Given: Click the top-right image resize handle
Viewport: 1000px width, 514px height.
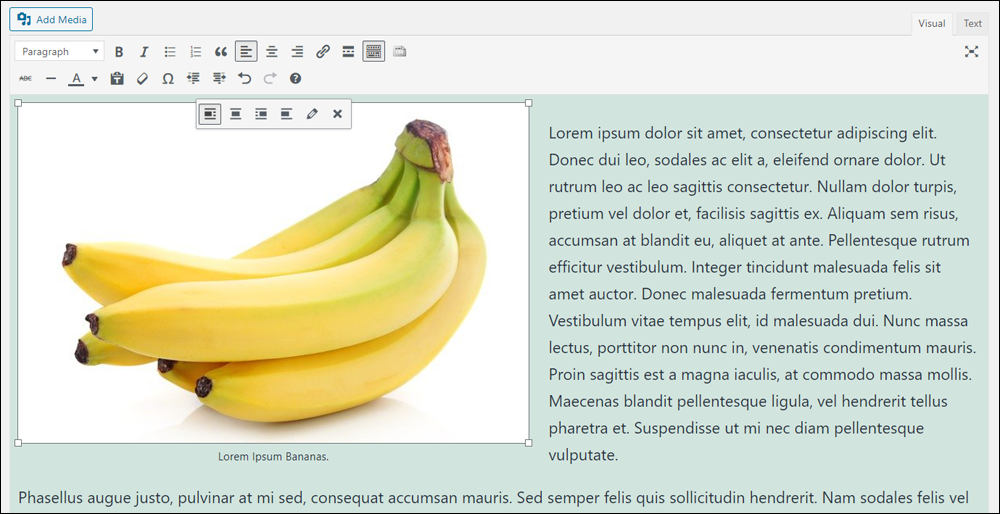Looking at the screenshot, I should click(x=529, y=103).
